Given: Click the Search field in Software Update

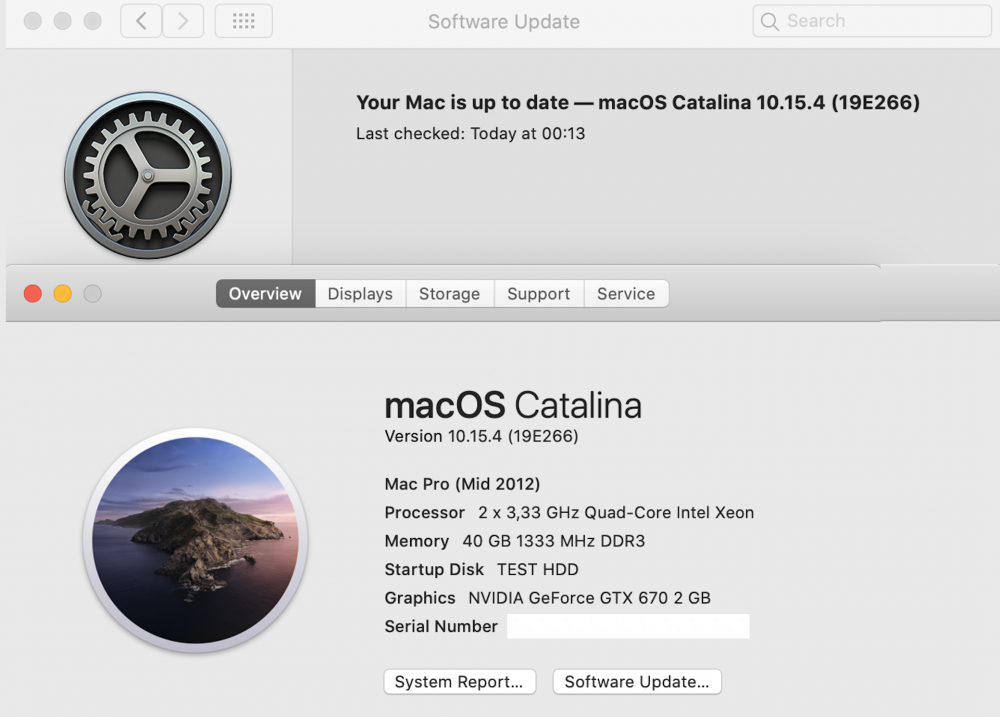Looking at the screenshot, I should [x=871, y=21].
